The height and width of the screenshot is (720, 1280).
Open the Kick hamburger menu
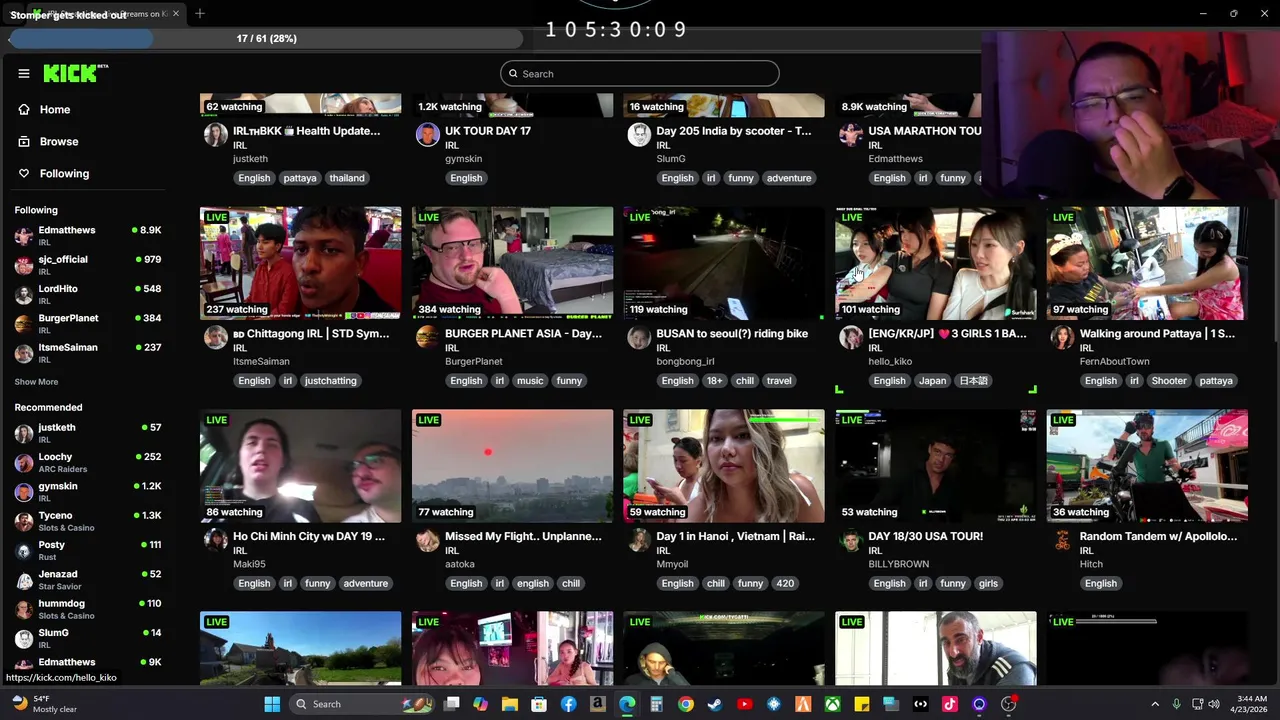24,73
